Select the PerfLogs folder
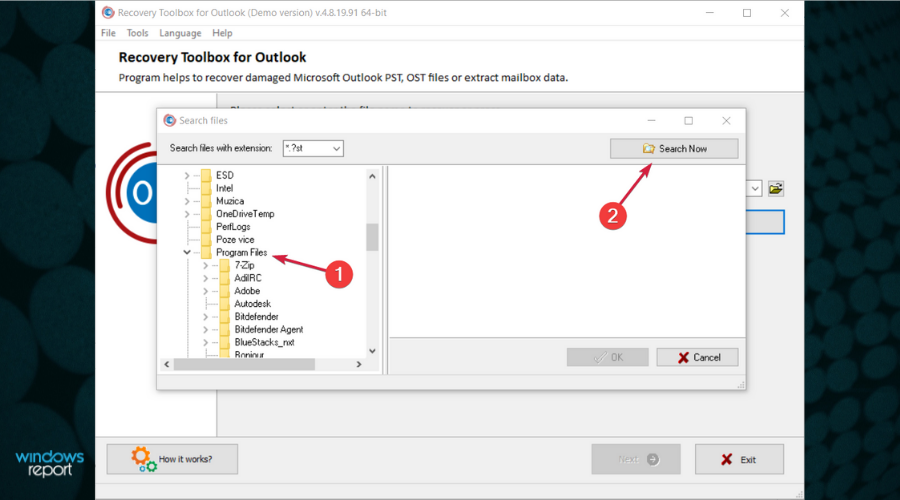This screenshot has height=500, width=900. point(233,227)
